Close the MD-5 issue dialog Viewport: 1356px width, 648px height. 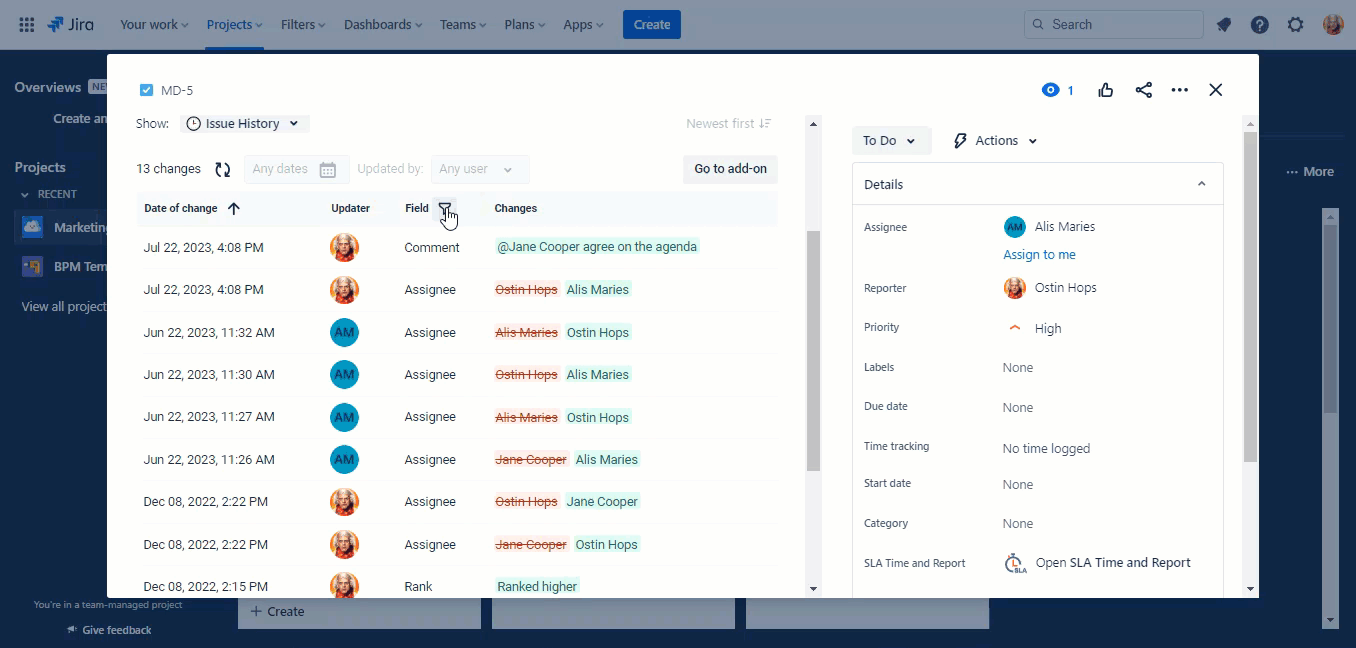tap(1216, 90)
